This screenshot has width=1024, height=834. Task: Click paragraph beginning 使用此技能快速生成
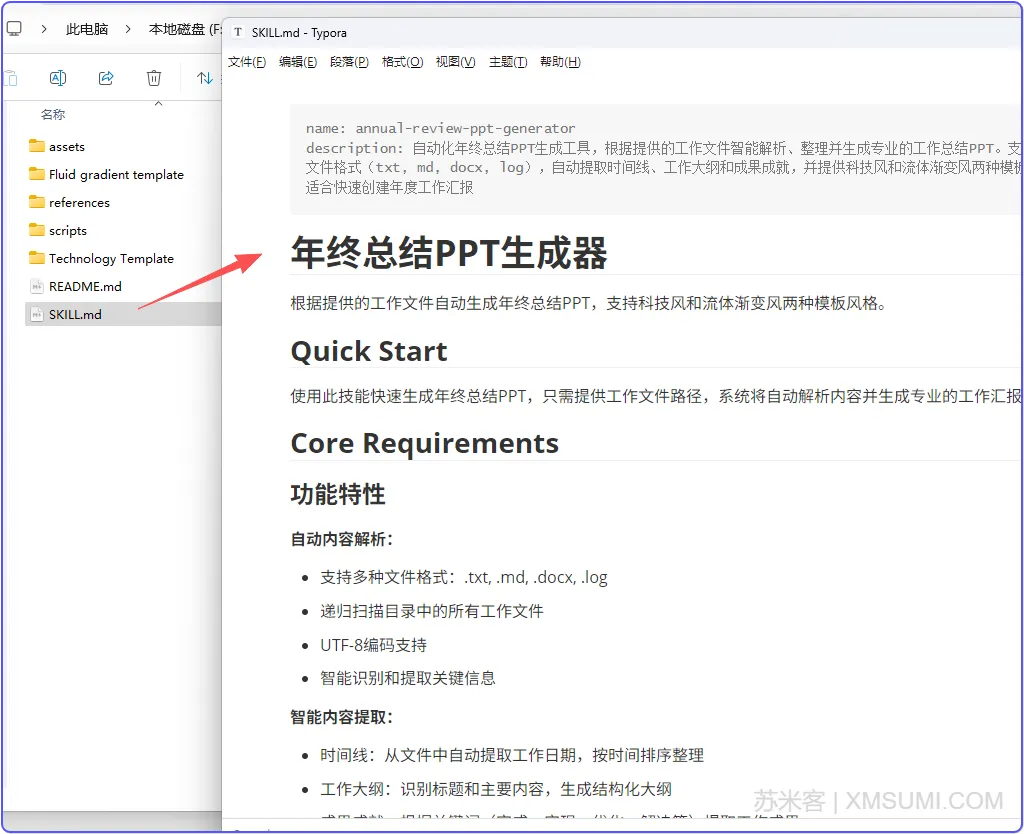click(656, 396)
